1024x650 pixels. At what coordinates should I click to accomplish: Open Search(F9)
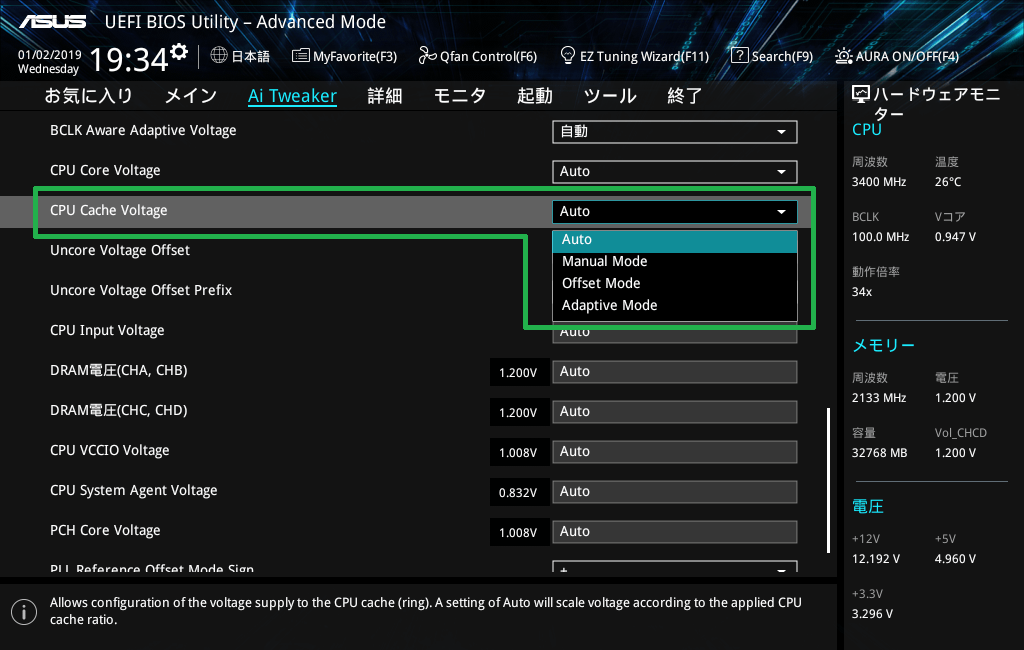click(x=772, y=56)
